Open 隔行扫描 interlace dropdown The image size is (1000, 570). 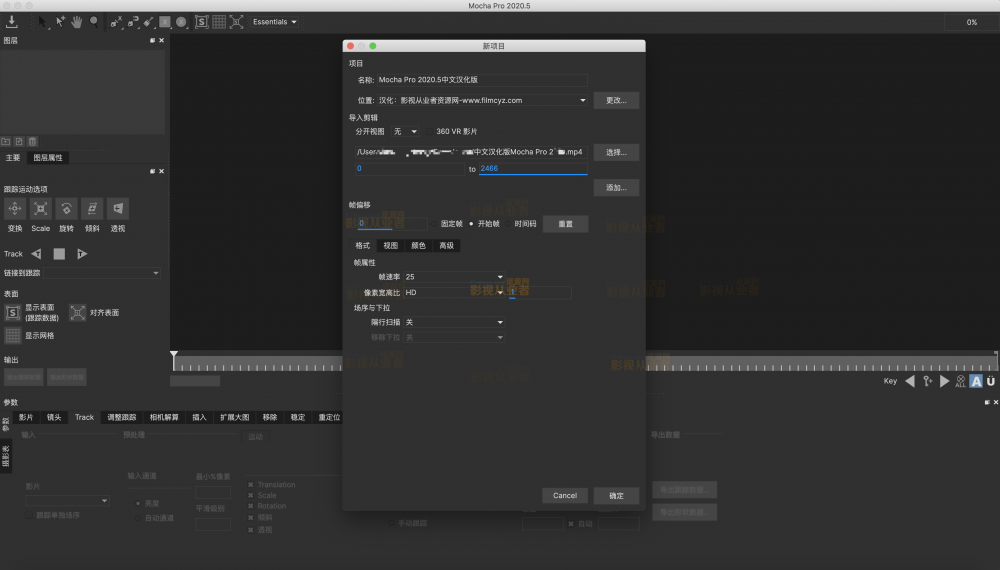[x=454, y=322]
